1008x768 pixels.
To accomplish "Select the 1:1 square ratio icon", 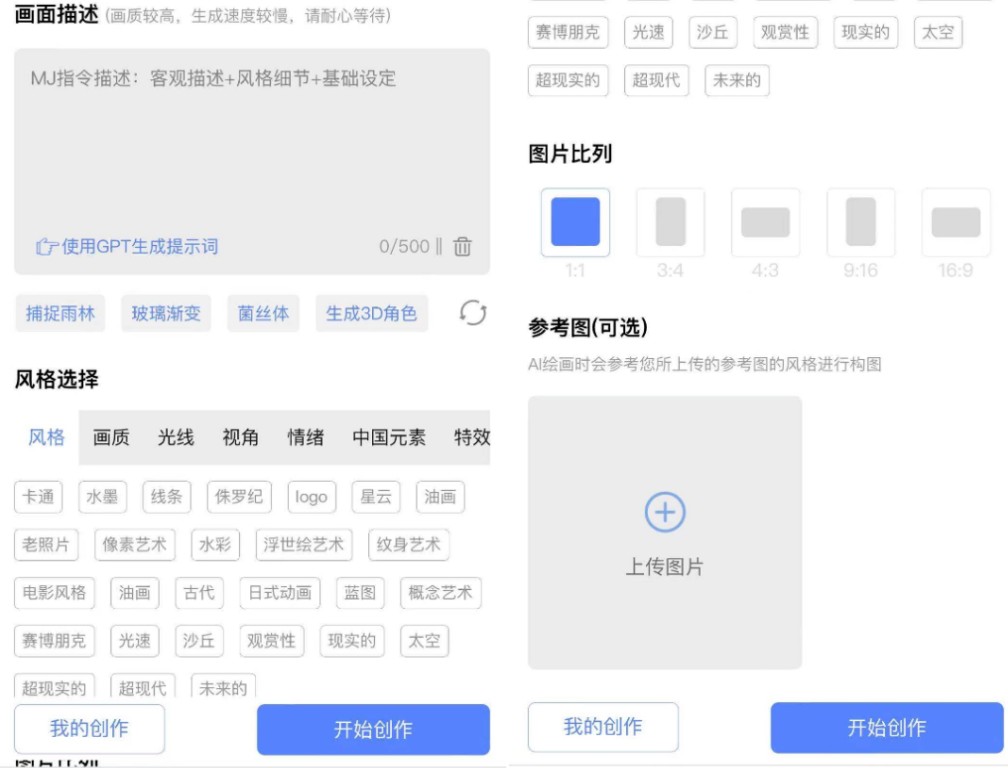I will [575, 222].
